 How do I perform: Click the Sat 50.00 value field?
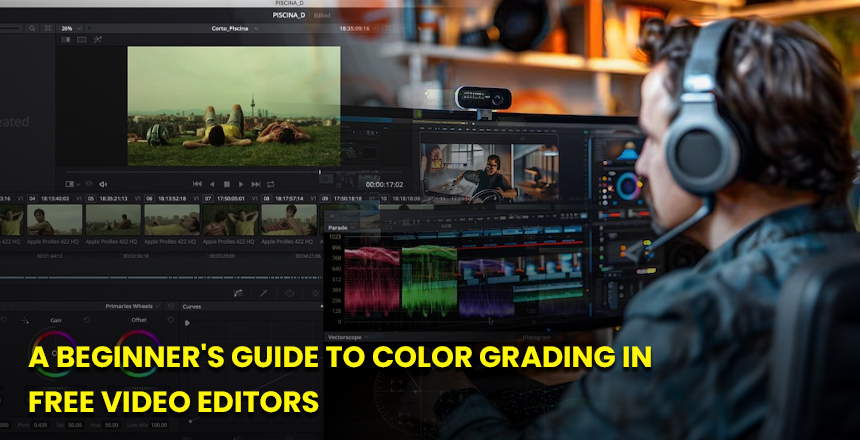tap(75, 425)
